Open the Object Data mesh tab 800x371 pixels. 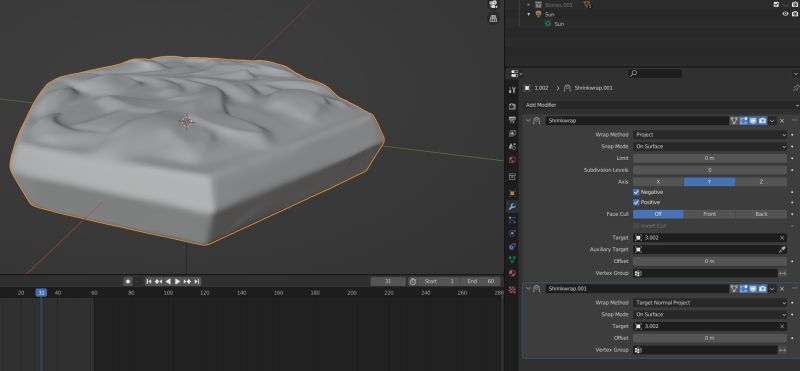pyautogui.click(x=512, y=260)
